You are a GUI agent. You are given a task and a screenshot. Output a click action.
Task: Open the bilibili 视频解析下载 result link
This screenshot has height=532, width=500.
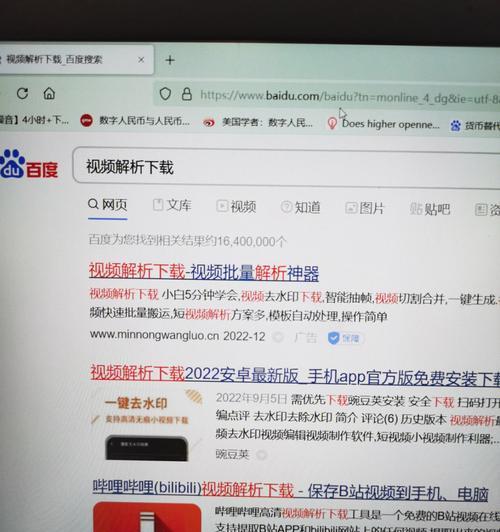[290, 491]
